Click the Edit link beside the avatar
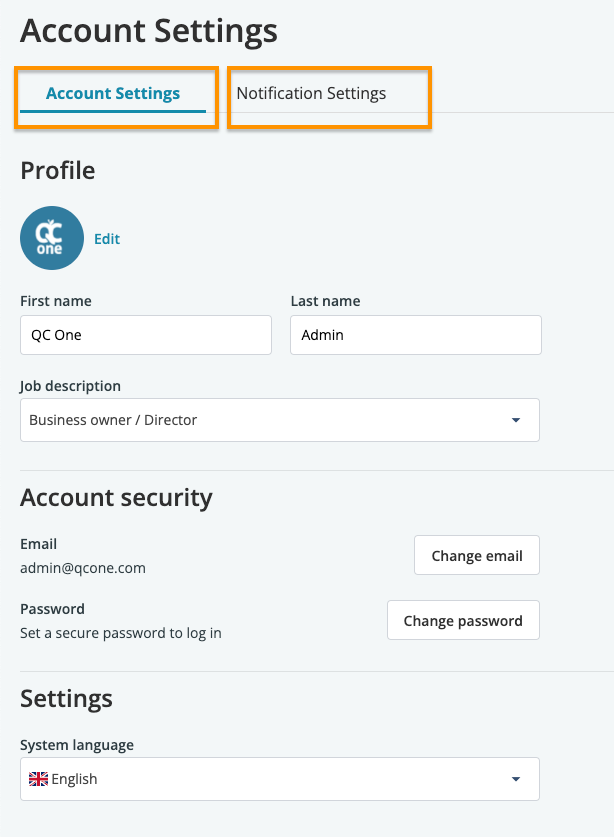The width and height of the screenshot is (614, 837). coord(107,239)
